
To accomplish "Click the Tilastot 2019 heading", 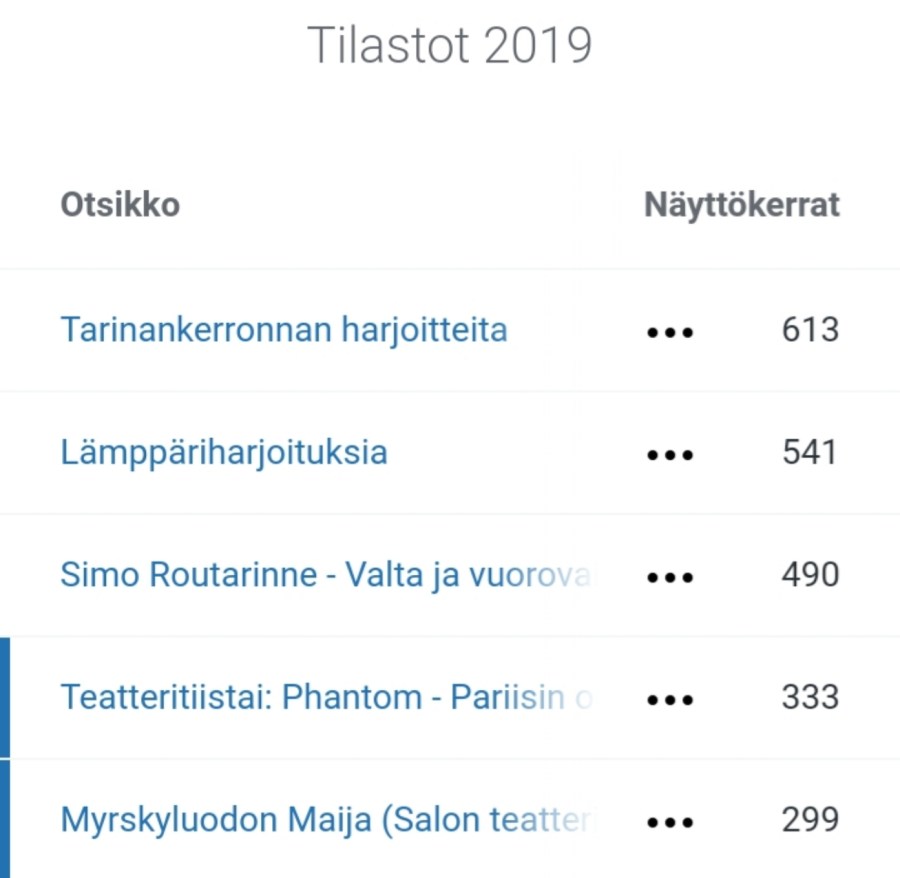I will pos(449,45).
